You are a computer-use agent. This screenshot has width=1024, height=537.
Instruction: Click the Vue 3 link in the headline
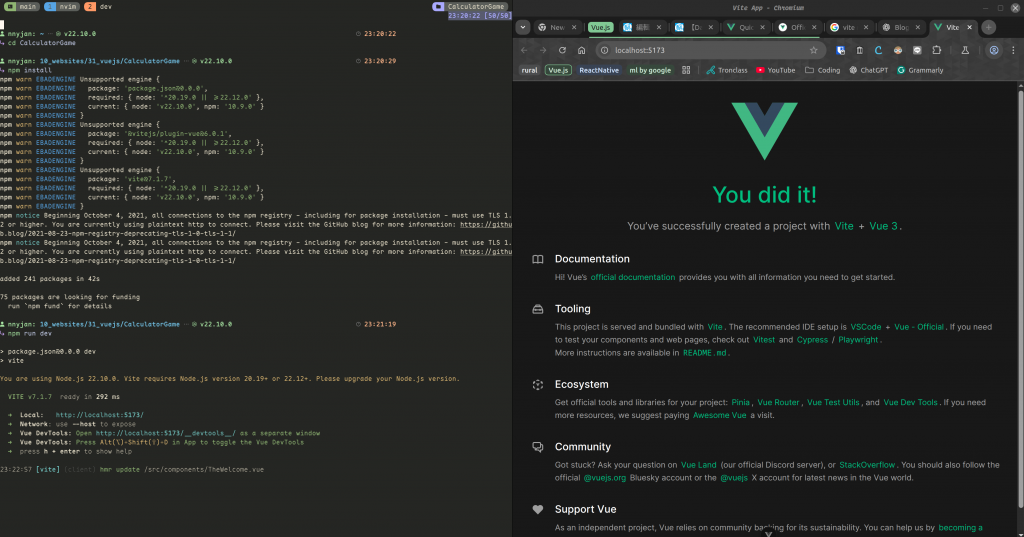pyautogui.click(x=883, y=226)
